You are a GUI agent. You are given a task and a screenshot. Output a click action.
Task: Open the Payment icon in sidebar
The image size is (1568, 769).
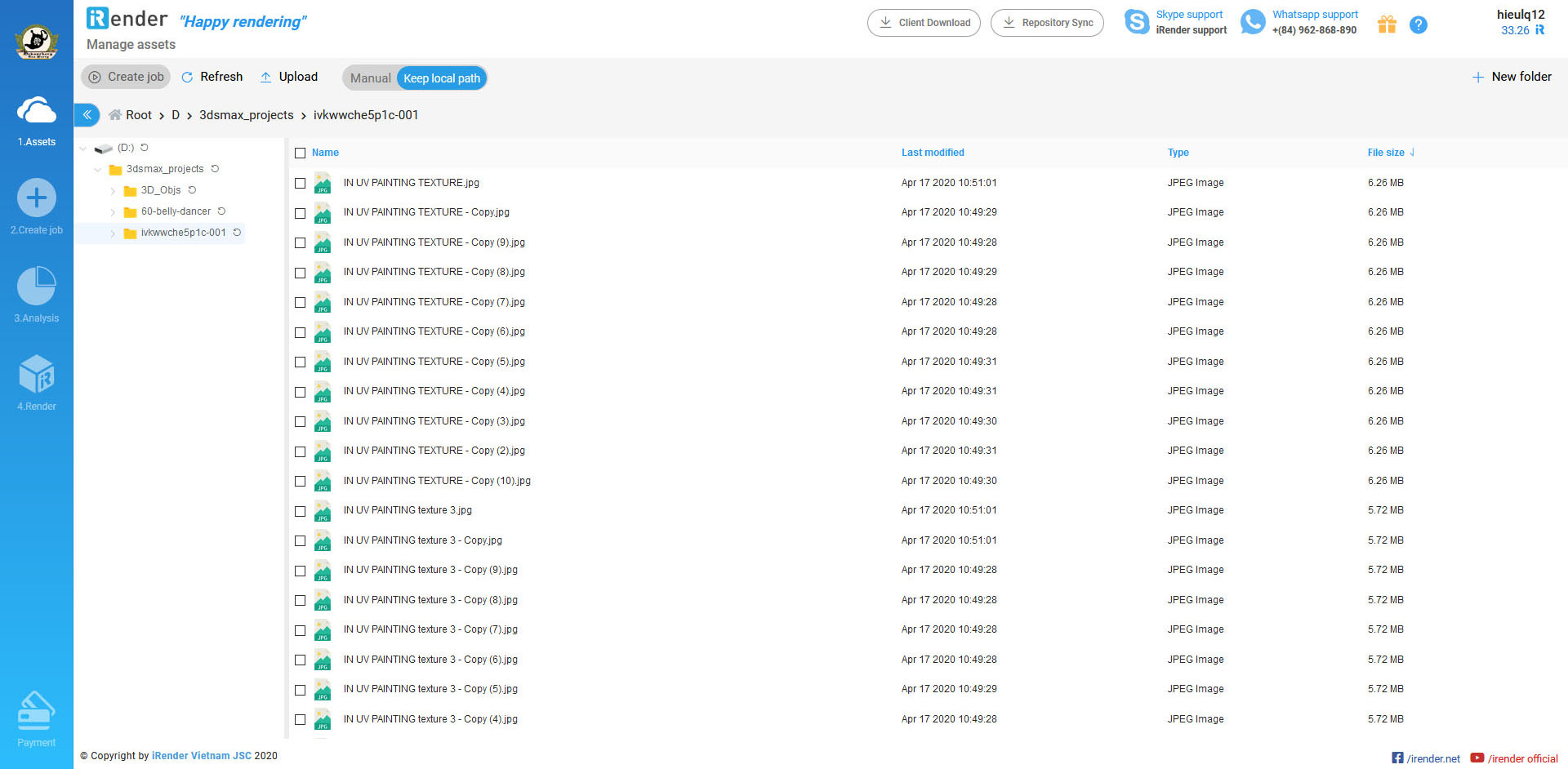[x=37, y=710]
